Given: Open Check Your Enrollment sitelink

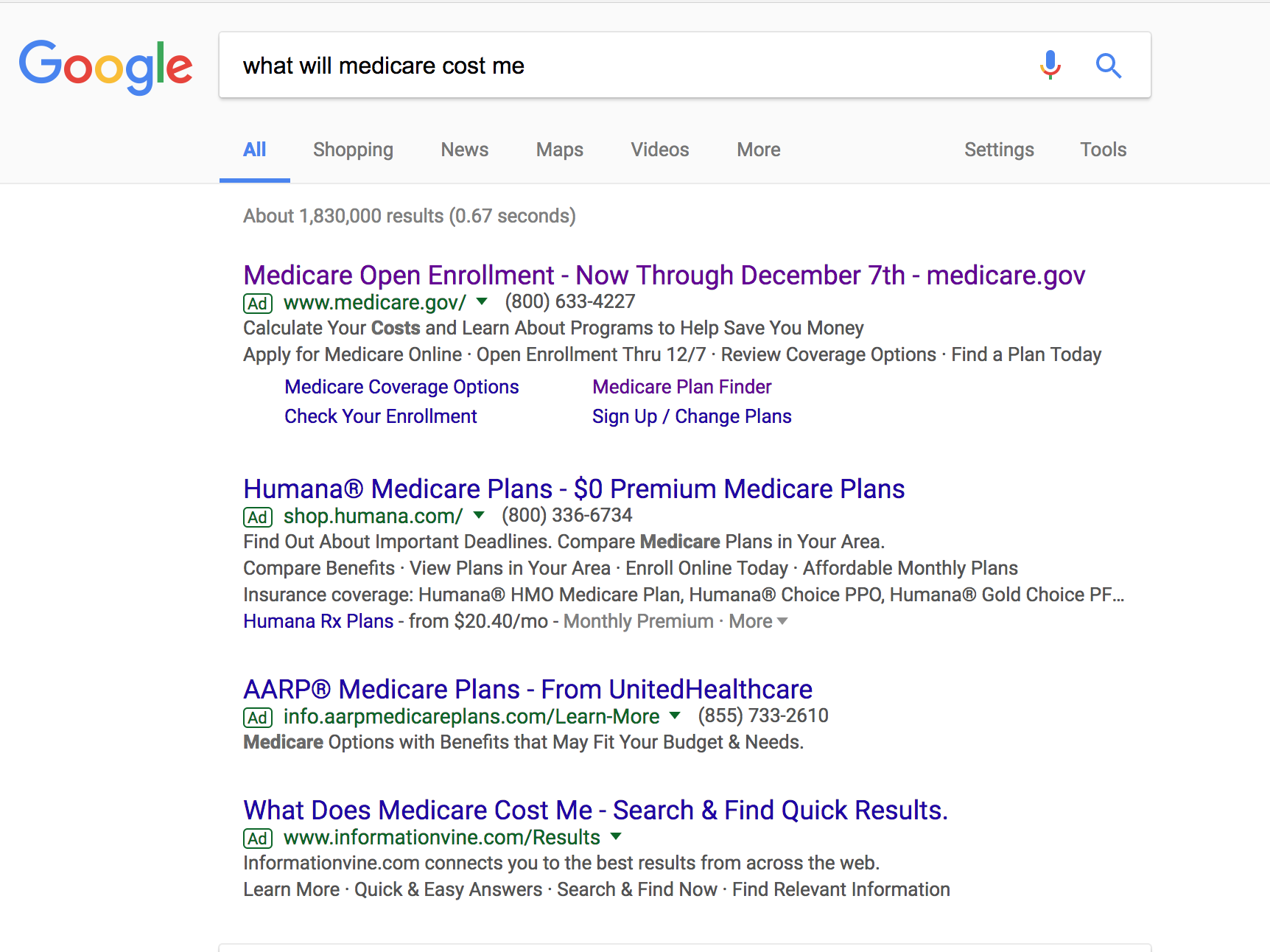Looking at the screenshot, I should point(381,416).
